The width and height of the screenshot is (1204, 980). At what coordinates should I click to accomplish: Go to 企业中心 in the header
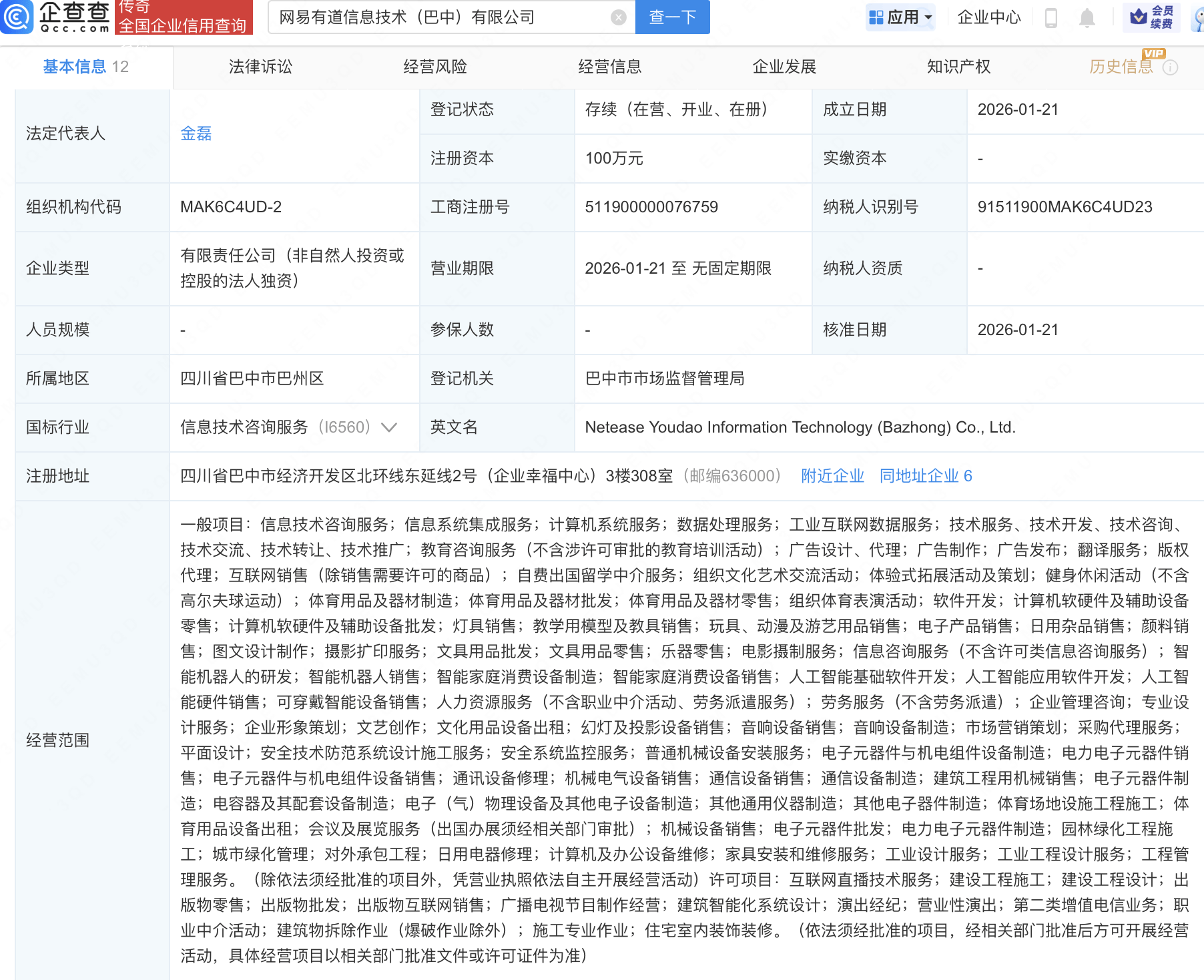(x=988, y=17)
